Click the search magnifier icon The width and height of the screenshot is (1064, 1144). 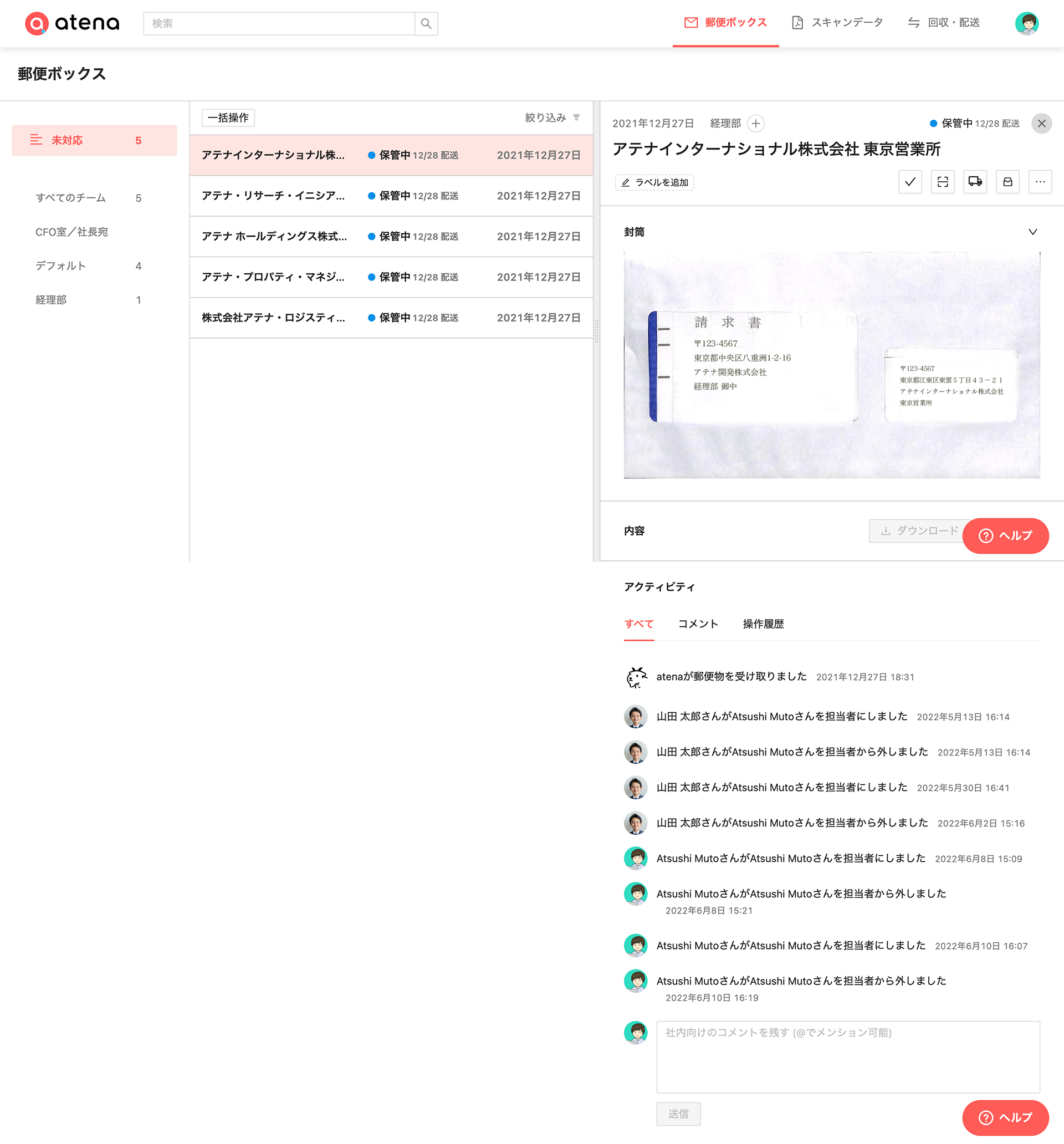coord(426,24)
